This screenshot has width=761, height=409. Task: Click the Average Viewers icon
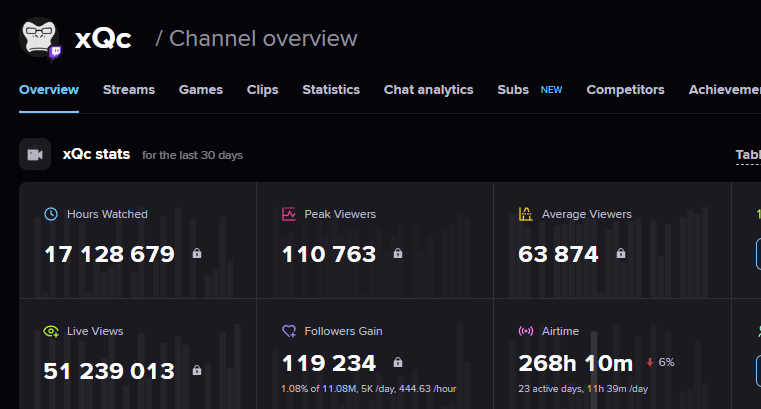pyautogui.click(x=526, y=214)
